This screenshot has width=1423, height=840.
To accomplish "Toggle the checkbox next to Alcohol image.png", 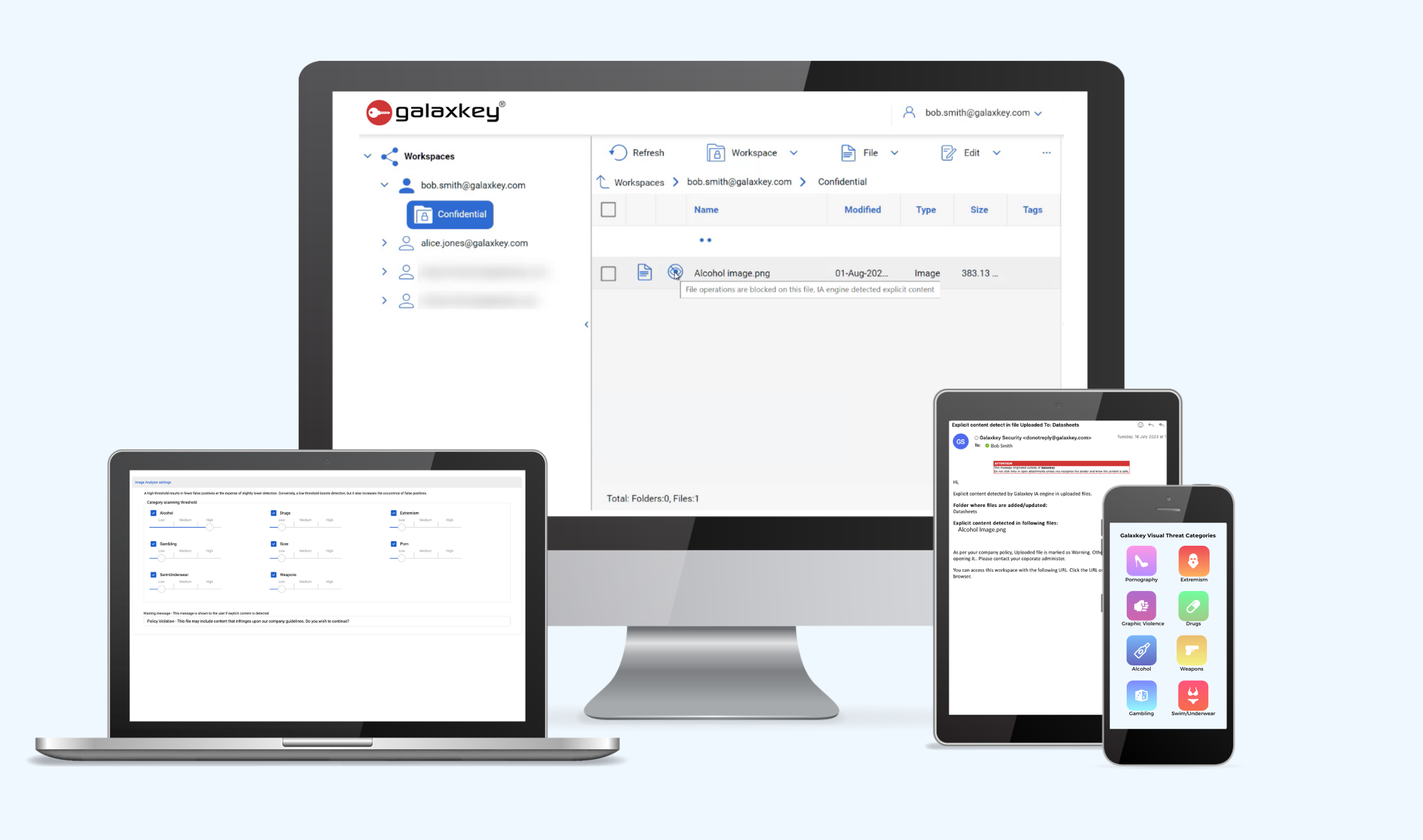I will point(610,273).
